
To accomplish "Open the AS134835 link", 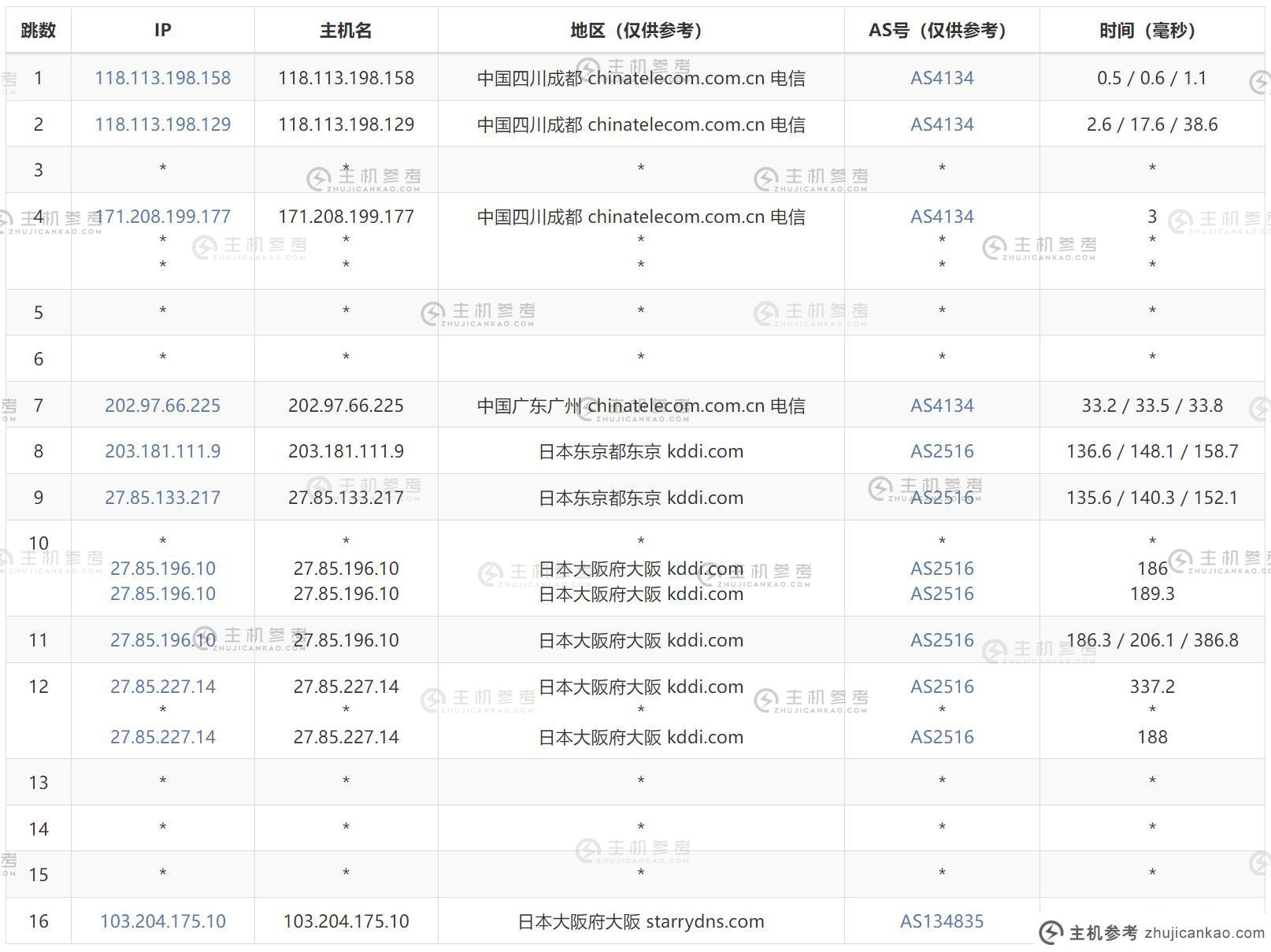I will (942, 921).
